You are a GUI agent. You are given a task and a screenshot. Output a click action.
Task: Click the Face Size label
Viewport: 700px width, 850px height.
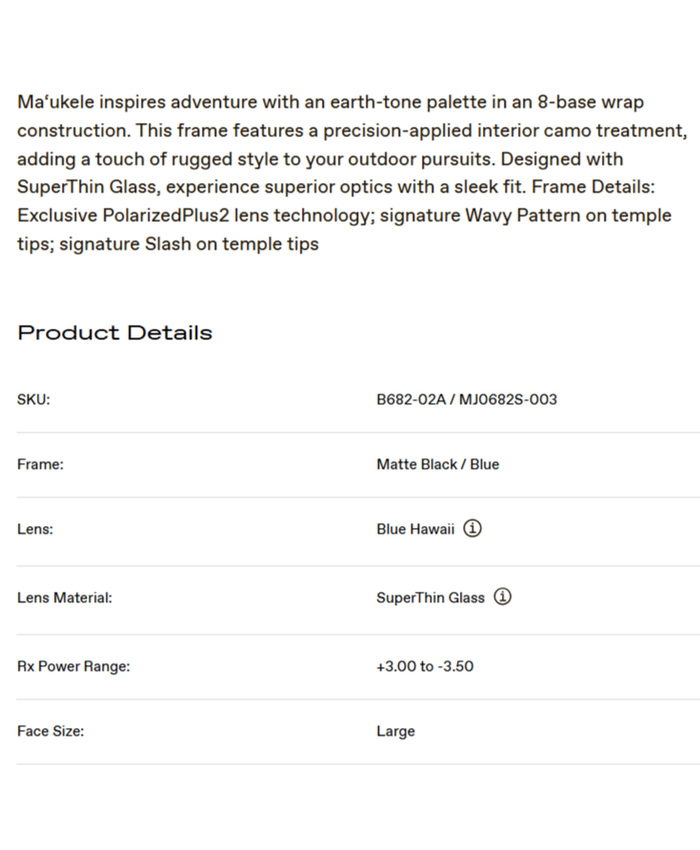(50, 731)
